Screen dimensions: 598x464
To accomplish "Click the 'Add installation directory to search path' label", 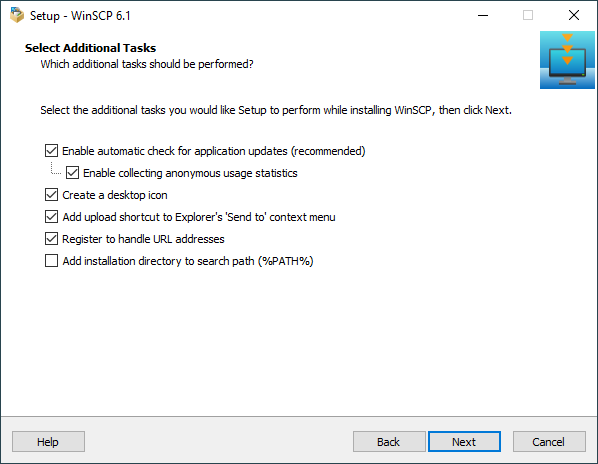I will (x=188, y=261).
